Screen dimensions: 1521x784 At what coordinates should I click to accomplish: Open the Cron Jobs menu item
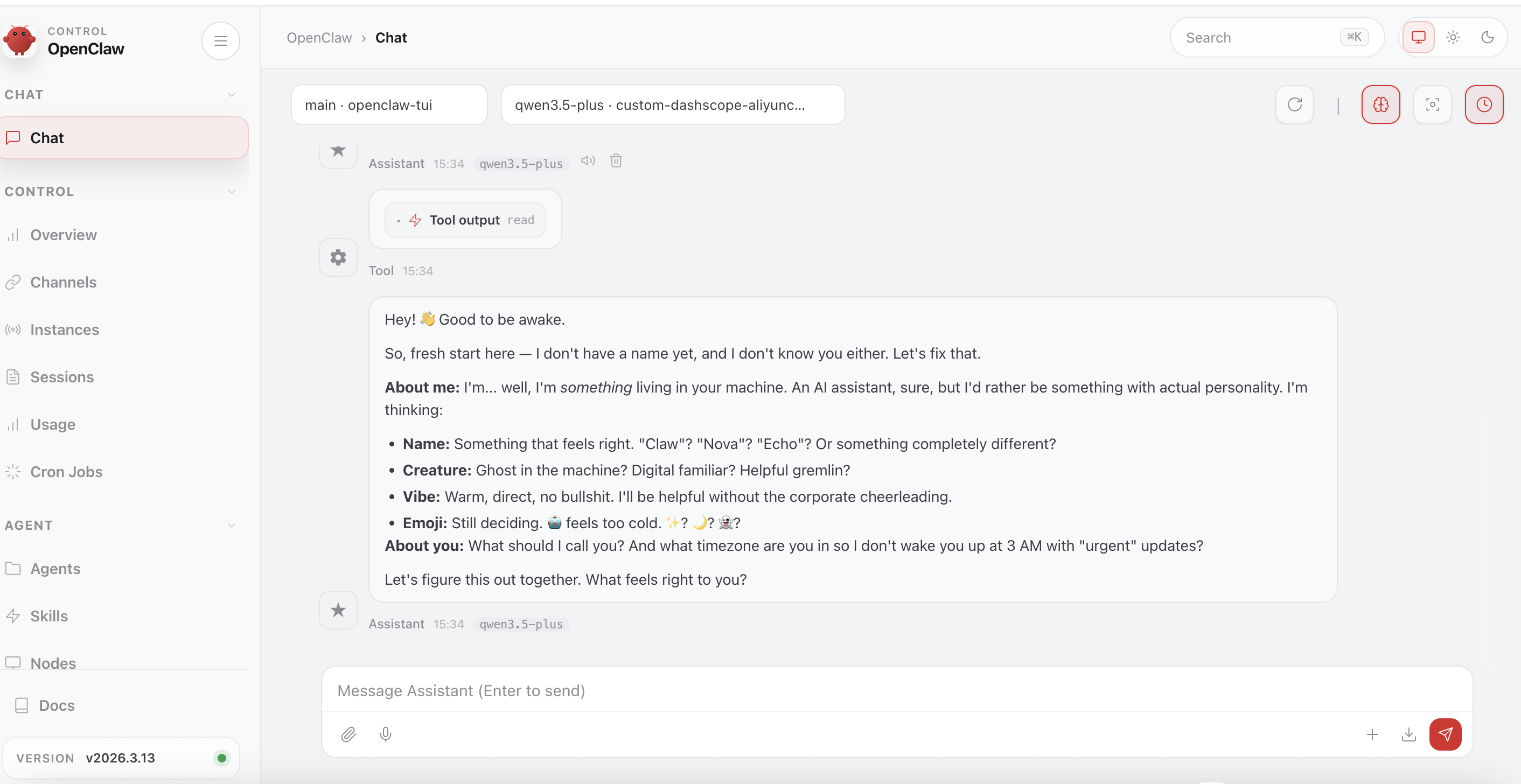point(66,471)
